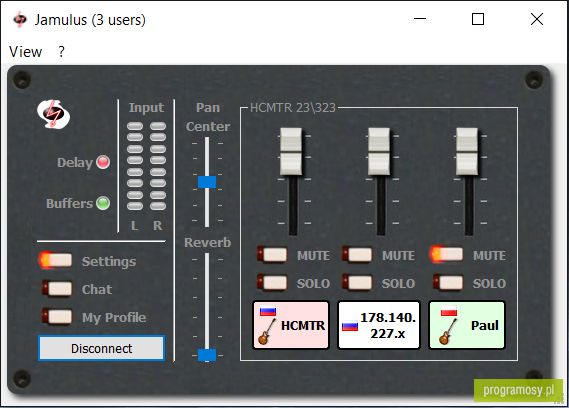Click the Center pan position text
The height and width of the screenshot is (408, 569).
tap(208, 126)
